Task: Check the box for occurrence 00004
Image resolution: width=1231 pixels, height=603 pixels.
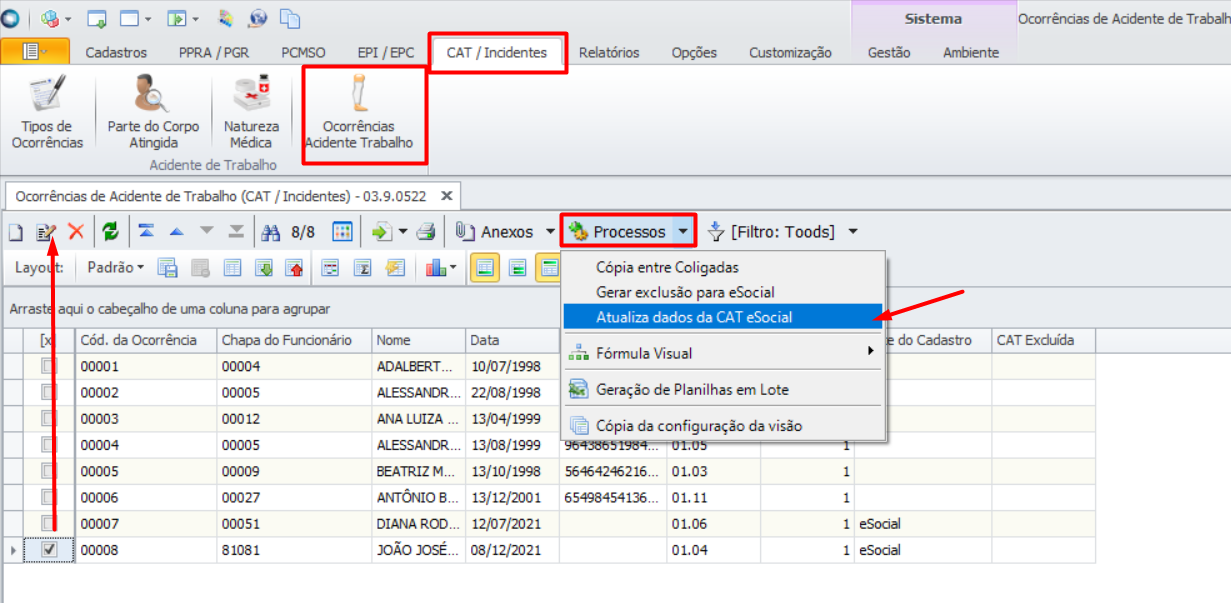Action: point(49,445)
